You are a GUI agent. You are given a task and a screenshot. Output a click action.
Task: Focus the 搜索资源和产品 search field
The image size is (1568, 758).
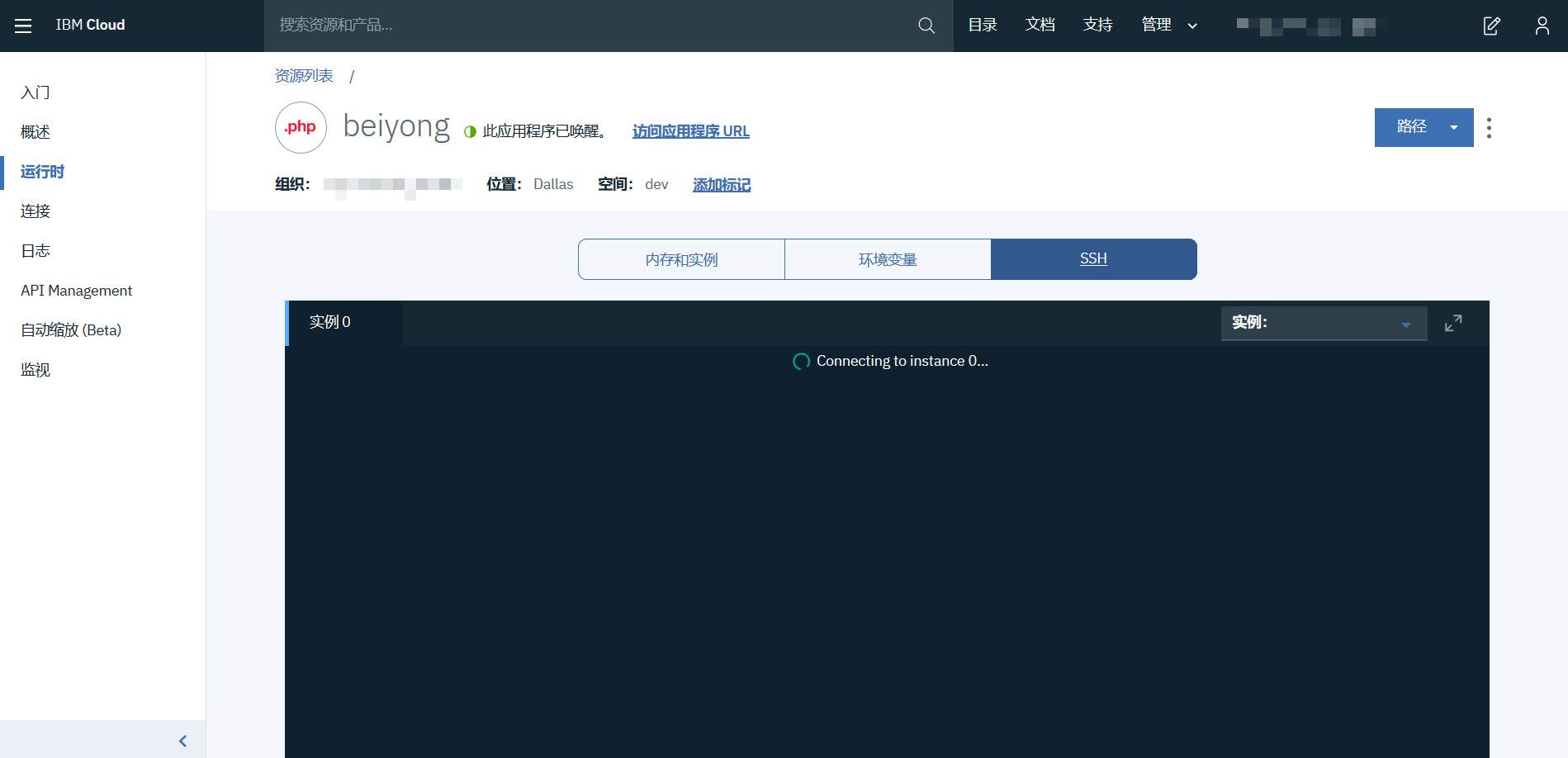pyautogui.click(x=590, y=26)
